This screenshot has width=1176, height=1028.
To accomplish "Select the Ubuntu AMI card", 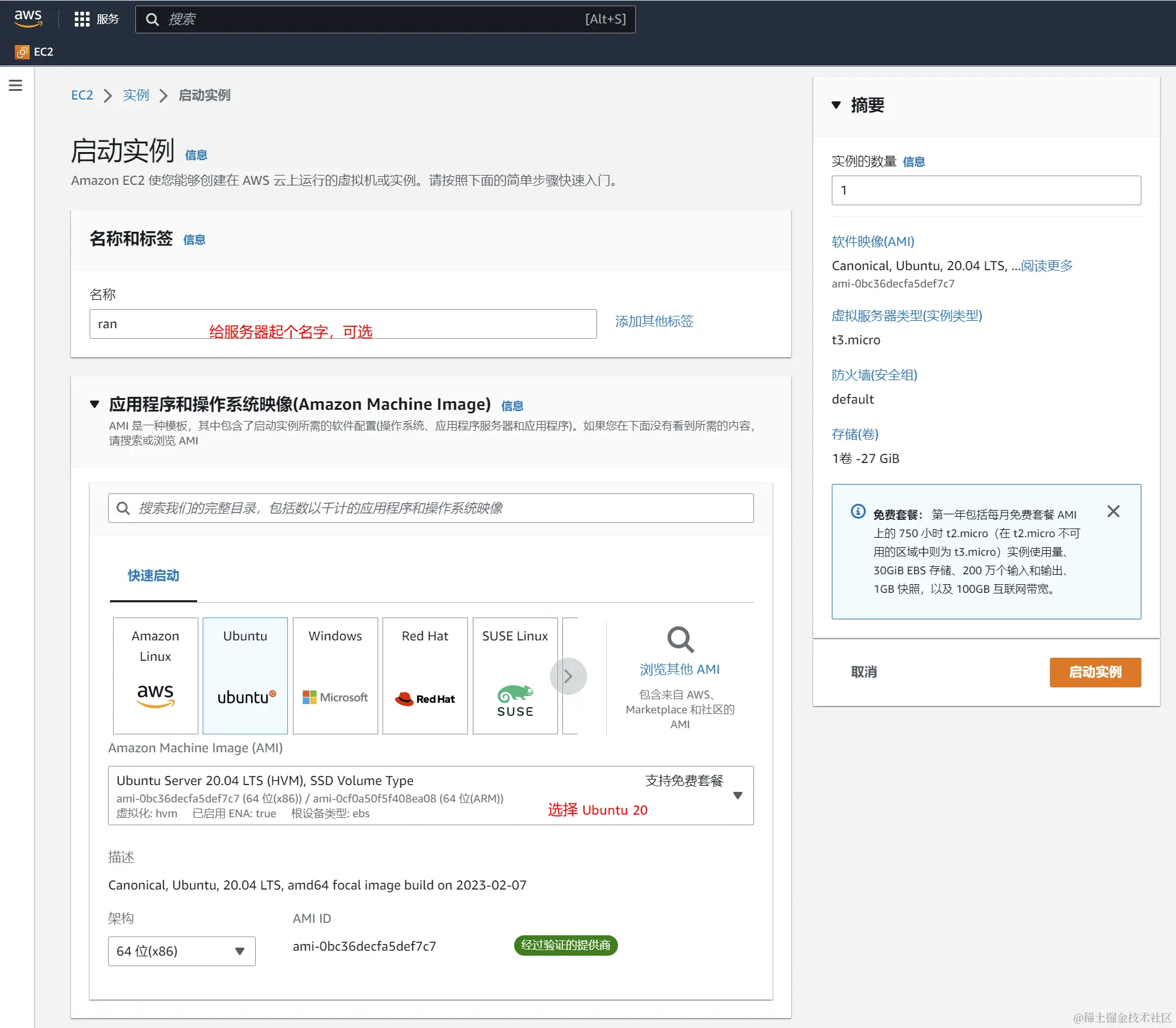I will [x=245, y=676].
